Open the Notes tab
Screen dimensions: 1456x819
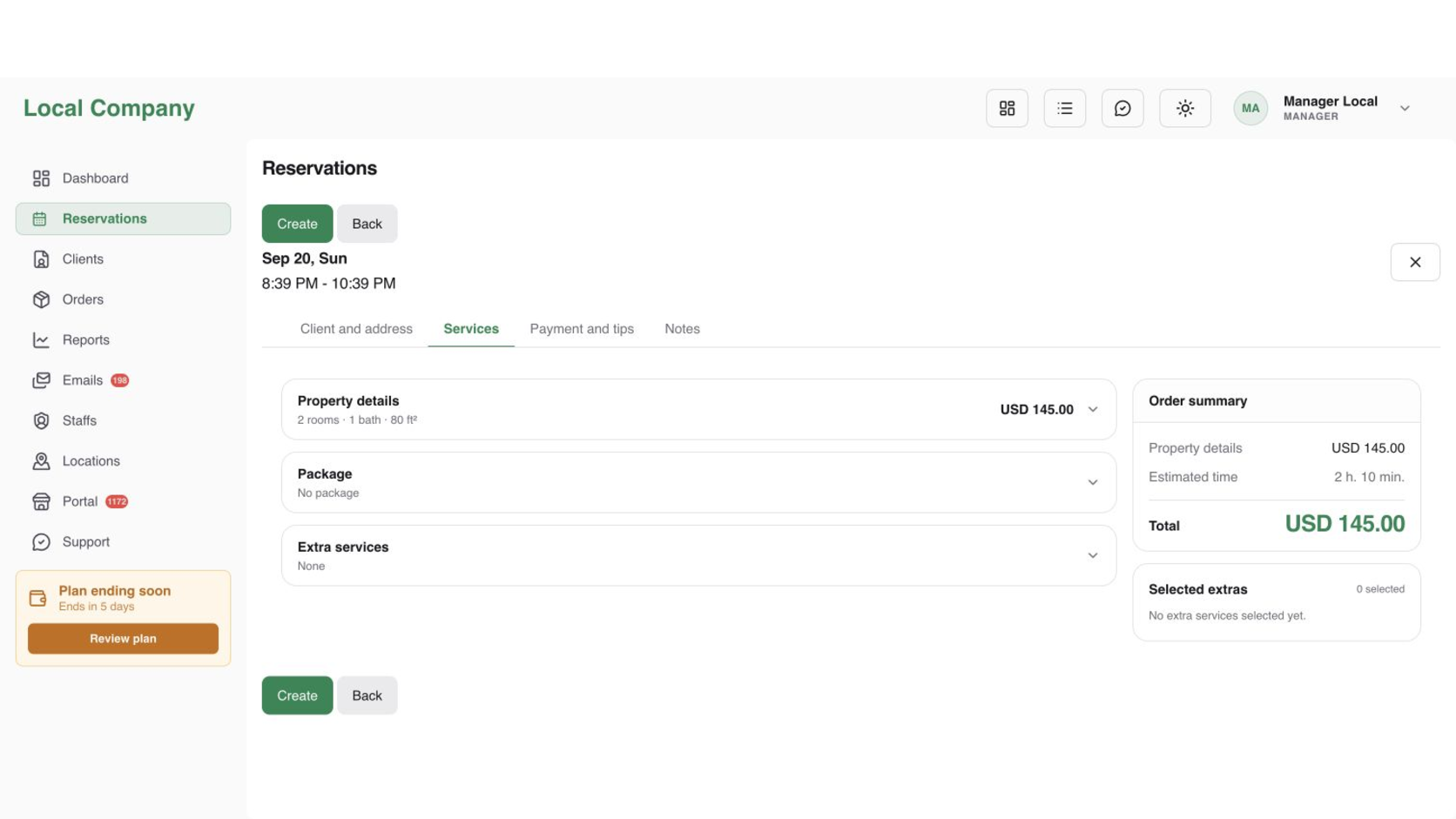[x=682, y=329]
